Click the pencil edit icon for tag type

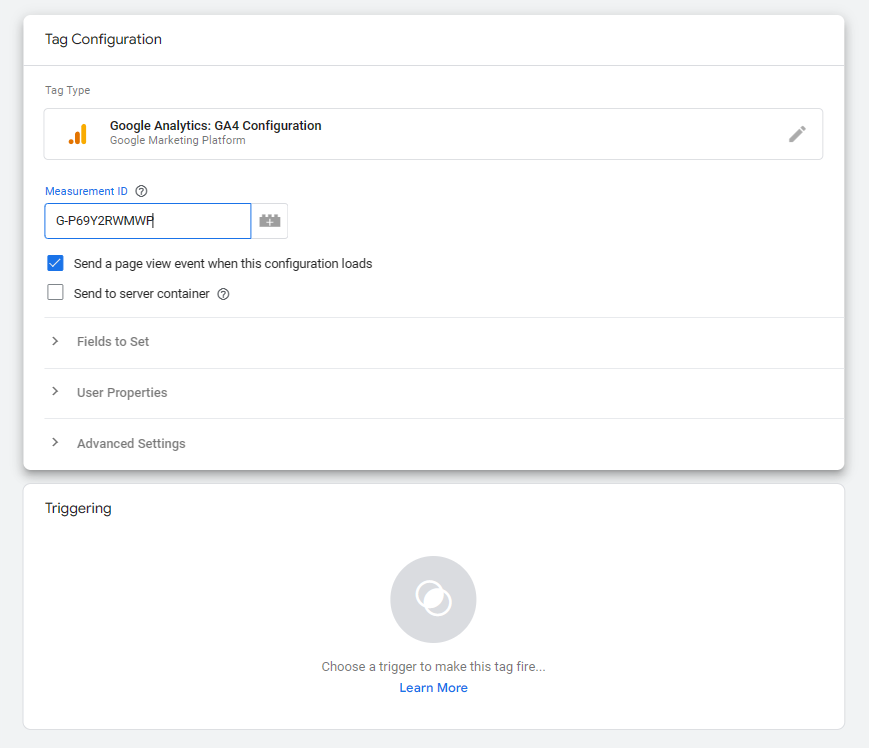coord(797,134)
